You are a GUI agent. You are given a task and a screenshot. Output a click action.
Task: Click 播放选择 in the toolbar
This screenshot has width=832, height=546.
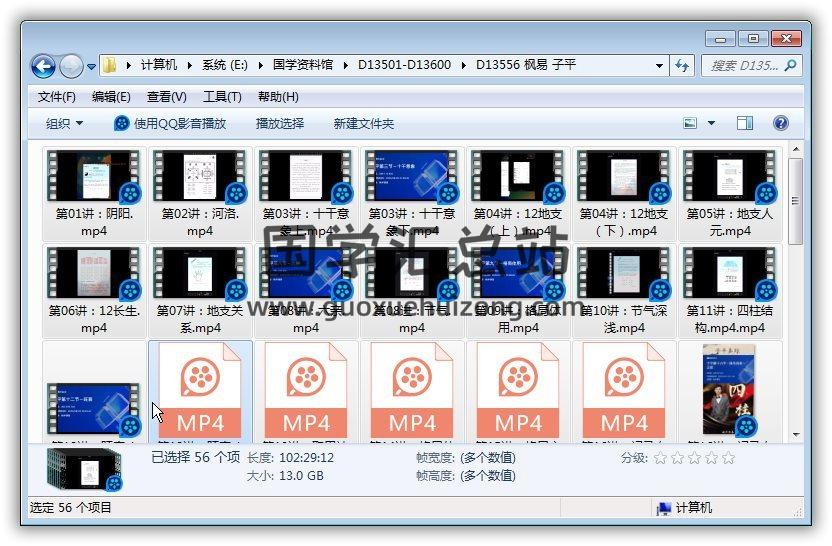tap(280, 124)
